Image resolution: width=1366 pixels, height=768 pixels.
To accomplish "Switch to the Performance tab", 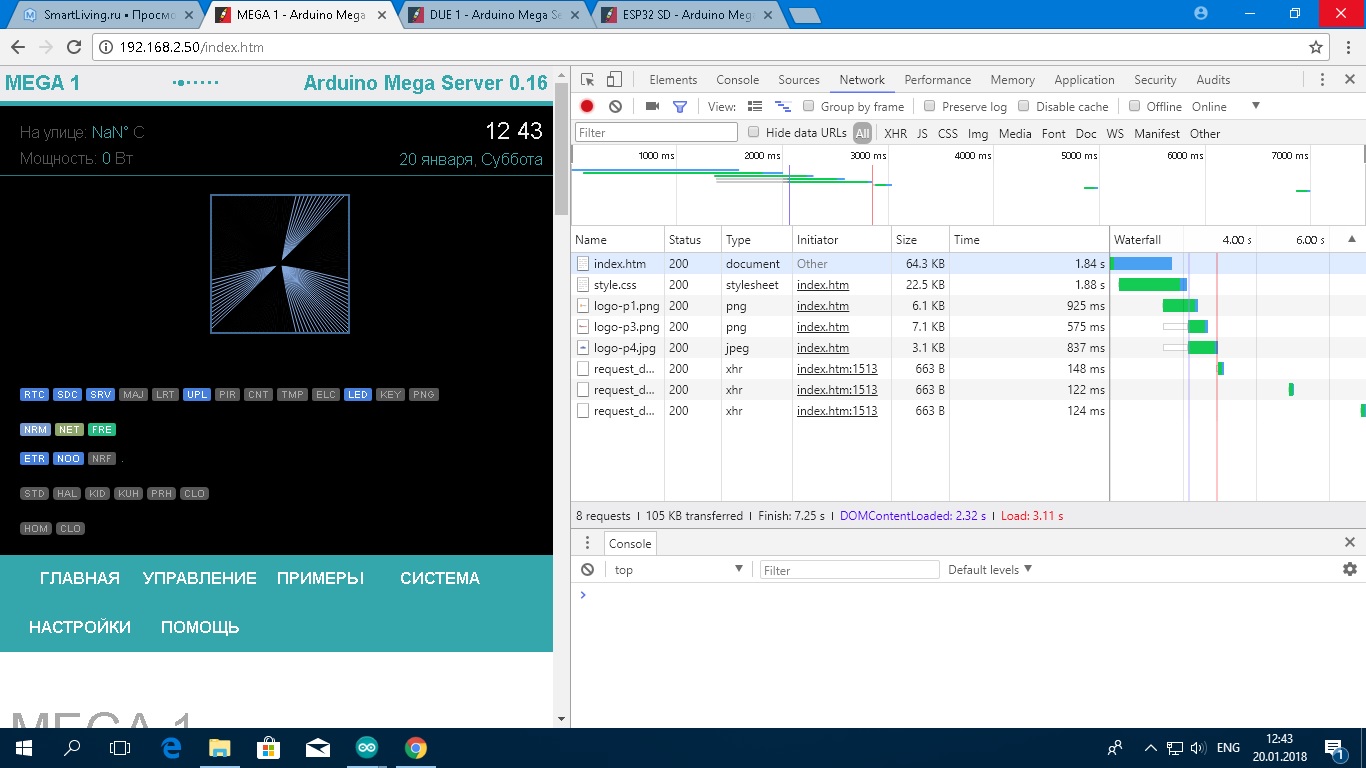I will [937, 80].
